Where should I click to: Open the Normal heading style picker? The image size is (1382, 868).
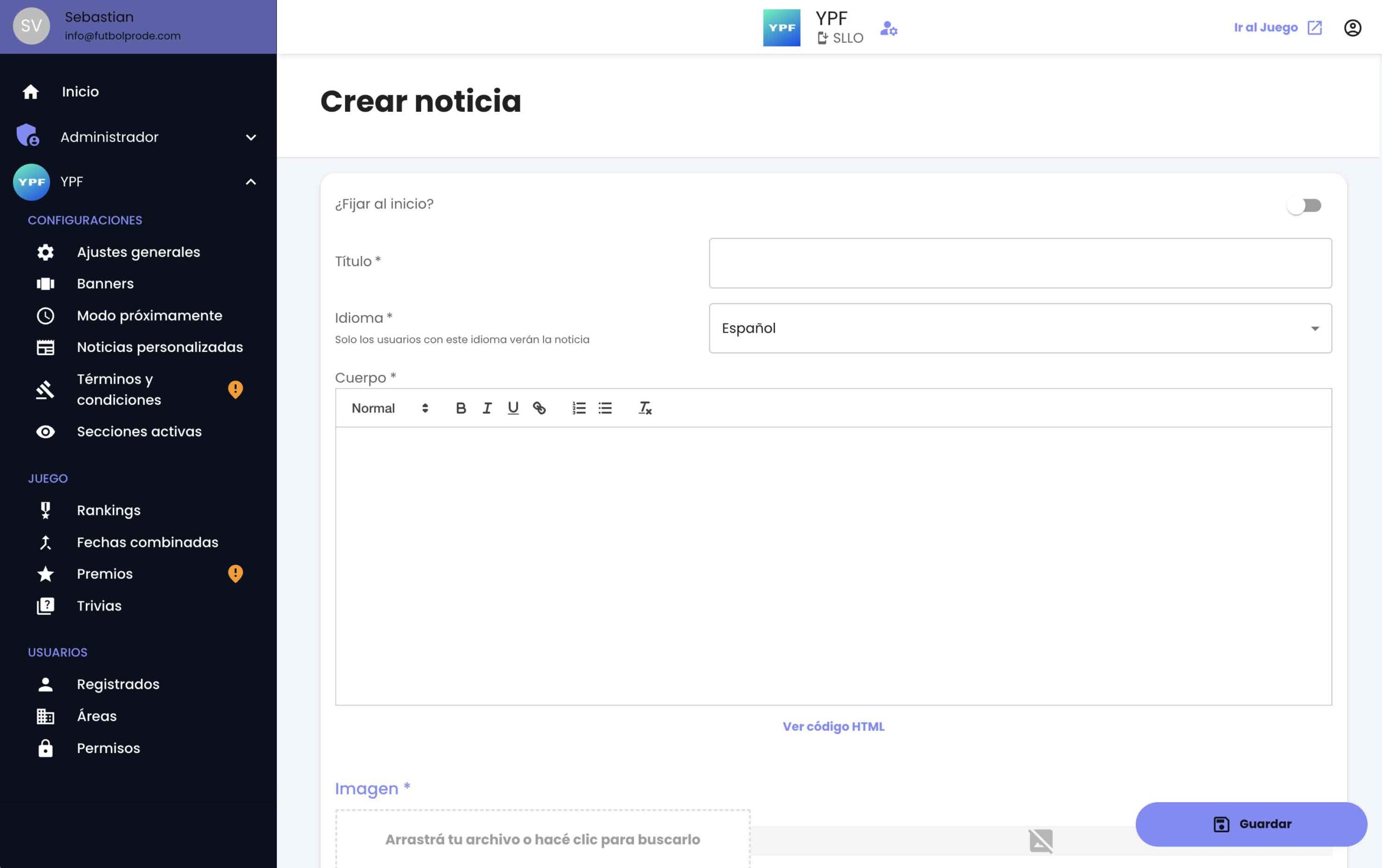click(x=390, y=408)
